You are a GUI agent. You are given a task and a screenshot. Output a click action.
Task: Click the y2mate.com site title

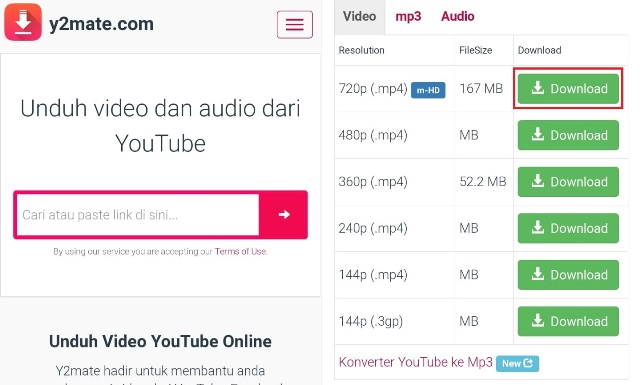tap(101, 24)
